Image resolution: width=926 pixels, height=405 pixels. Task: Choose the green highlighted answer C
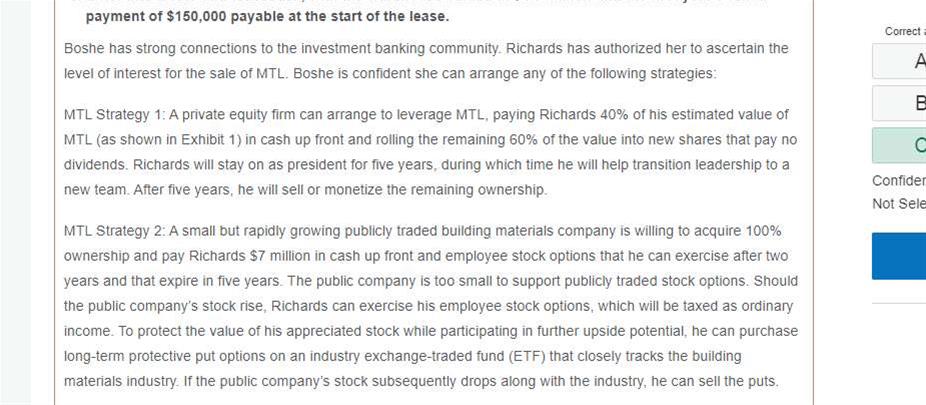900,145
